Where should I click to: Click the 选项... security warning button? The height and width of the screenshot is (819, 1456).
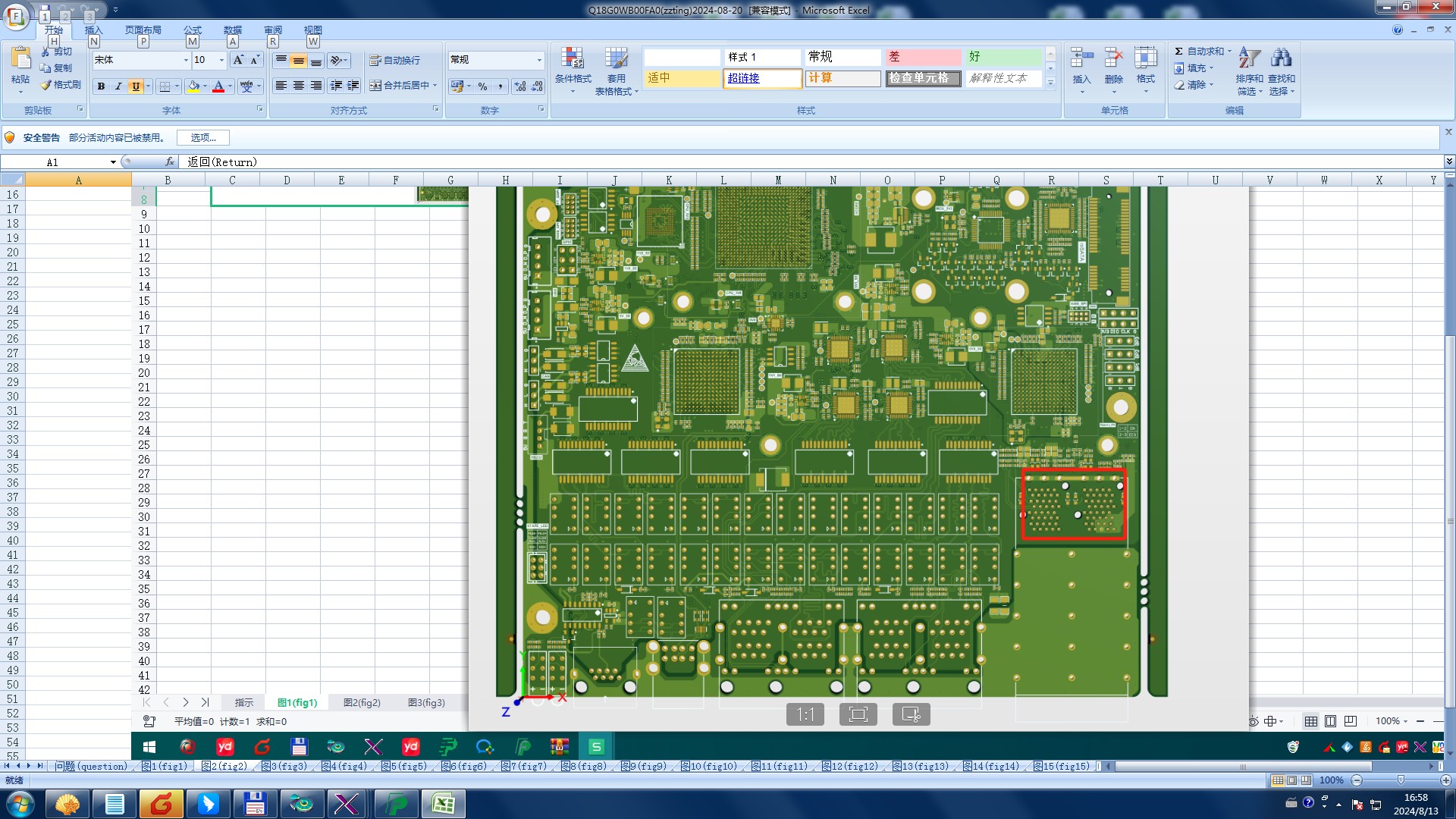tap(202, 138)
